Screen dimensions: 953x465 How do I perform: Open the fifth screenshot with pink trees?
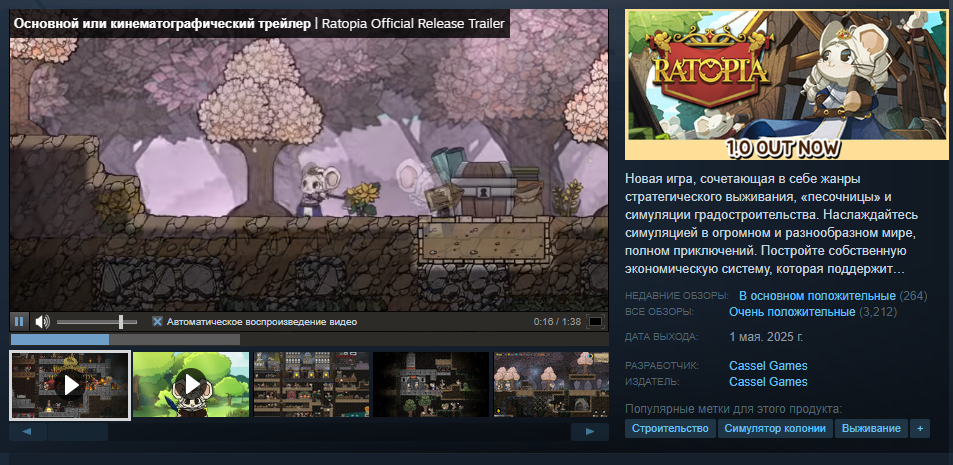click(x=551, y=384)
